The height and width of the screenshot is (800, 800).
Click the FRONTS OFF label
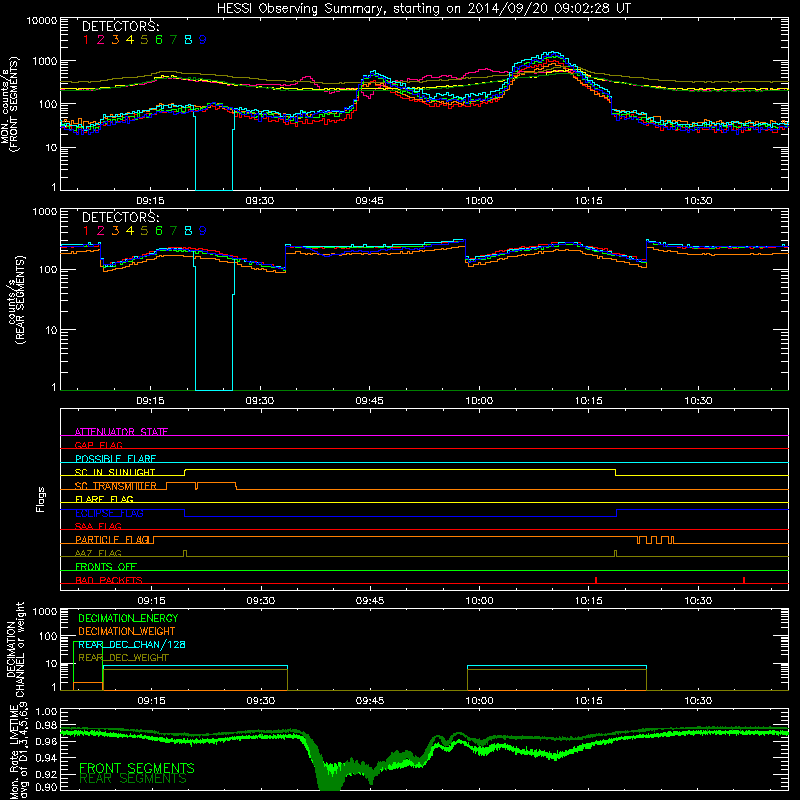(x=106, y=566)
